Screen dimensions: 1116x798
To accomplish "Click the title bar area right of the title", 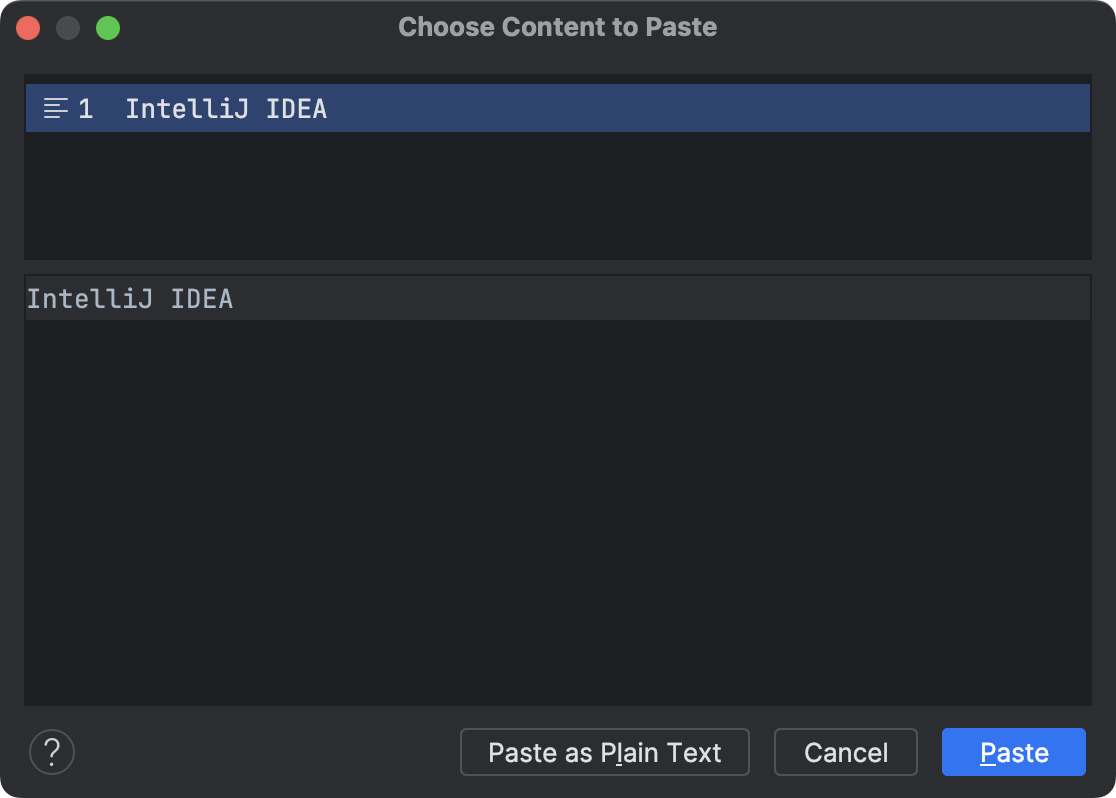I will (x=900, y=27).
